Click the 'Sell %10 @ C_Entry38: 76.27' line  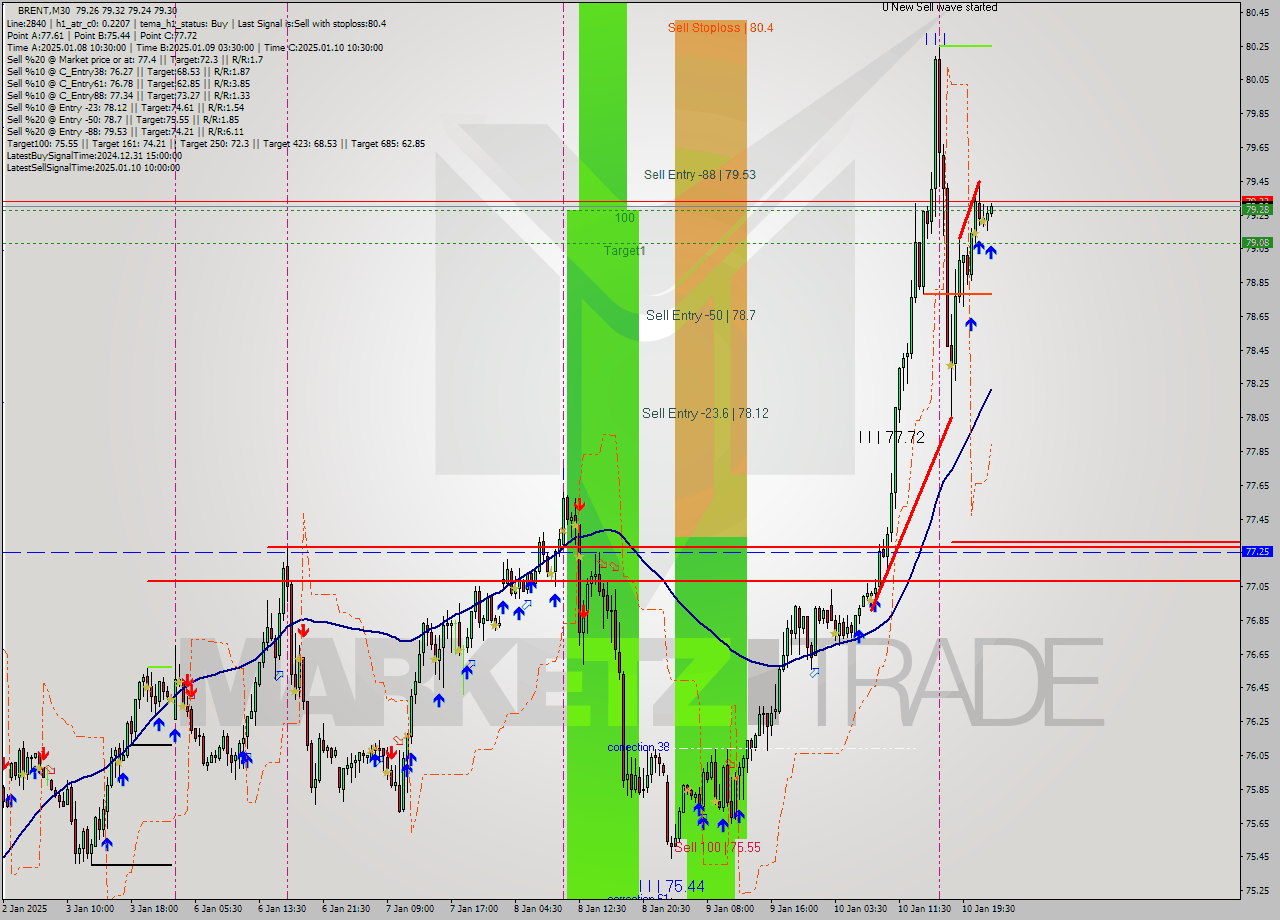click(128, 71)
